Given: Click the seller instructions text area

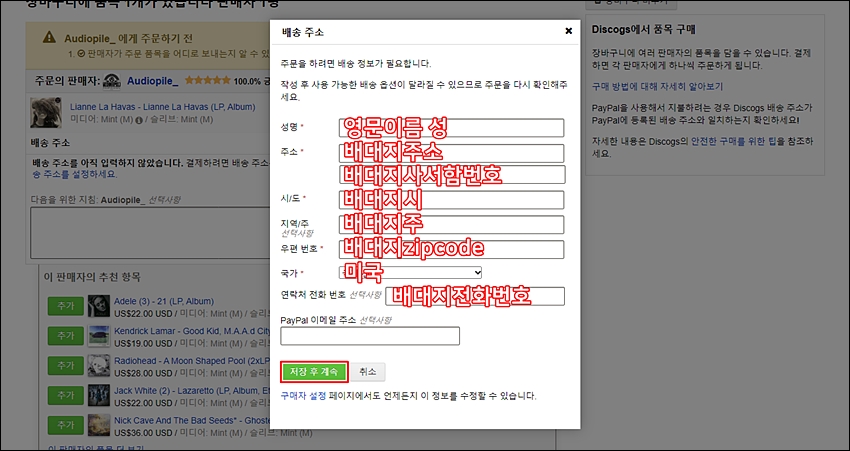Looking at the screenshot, I should (150, 233).
